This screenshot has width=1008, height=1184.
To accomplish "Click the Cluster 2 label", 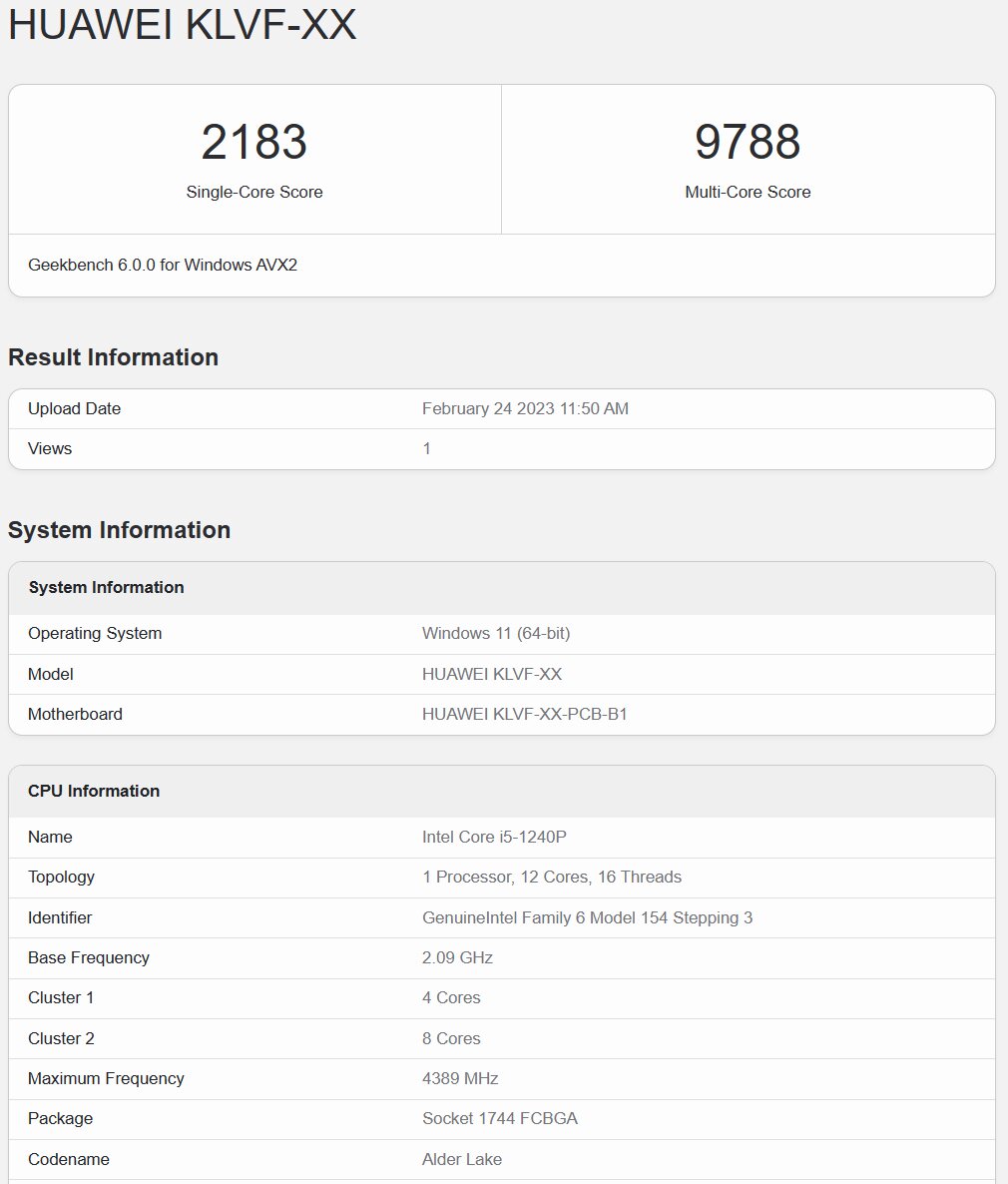I will [x=61, y=1039].
